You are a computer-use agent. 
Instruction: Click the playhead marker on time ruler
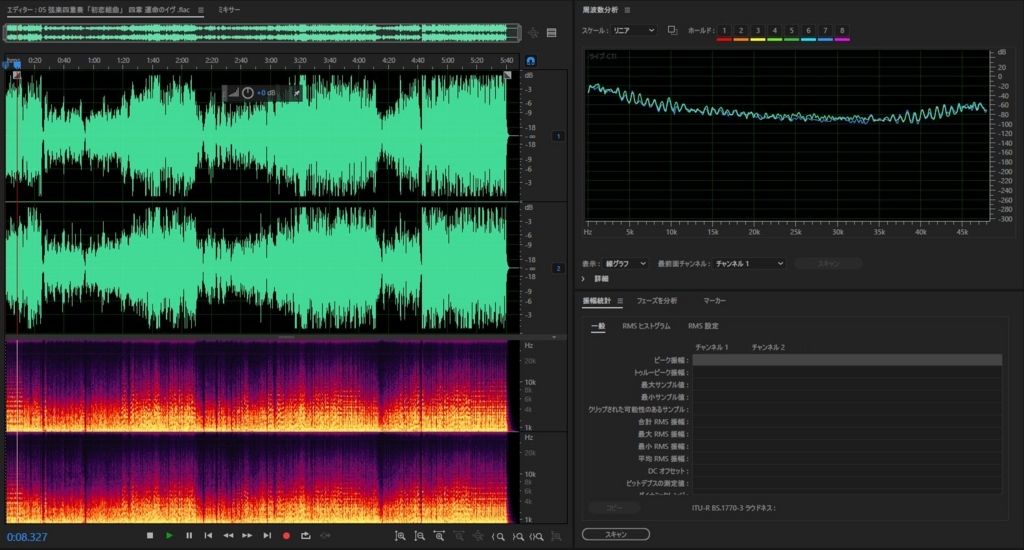pyautogui.click(x=16, y=65)
